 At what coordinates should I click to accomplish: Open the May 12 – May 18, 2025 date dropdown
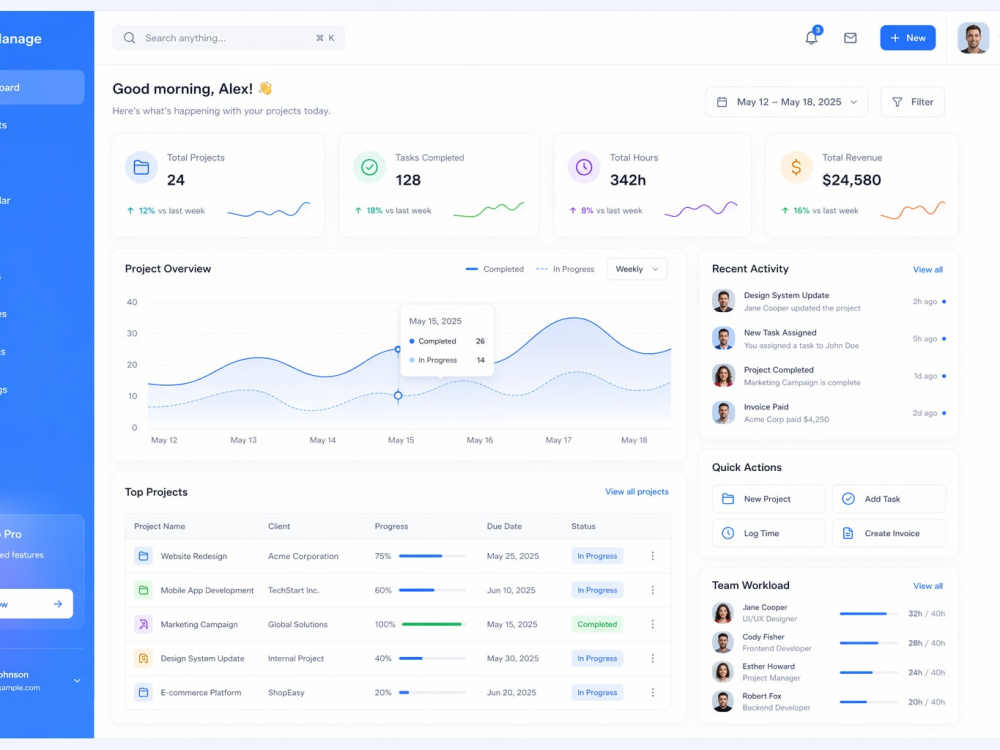point(786,102)
